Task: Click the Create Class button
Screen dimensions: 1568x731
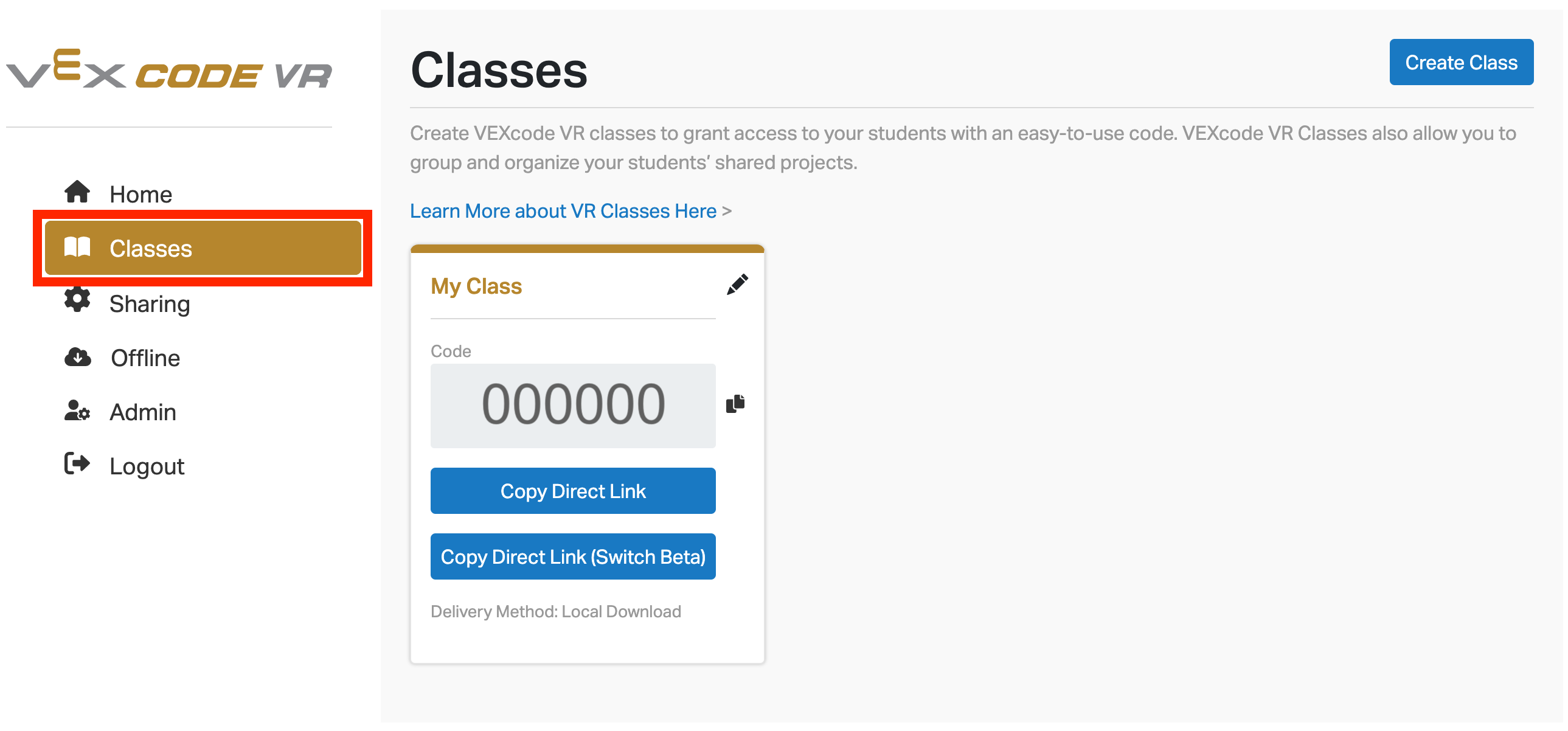Action: click(1461, 62)
